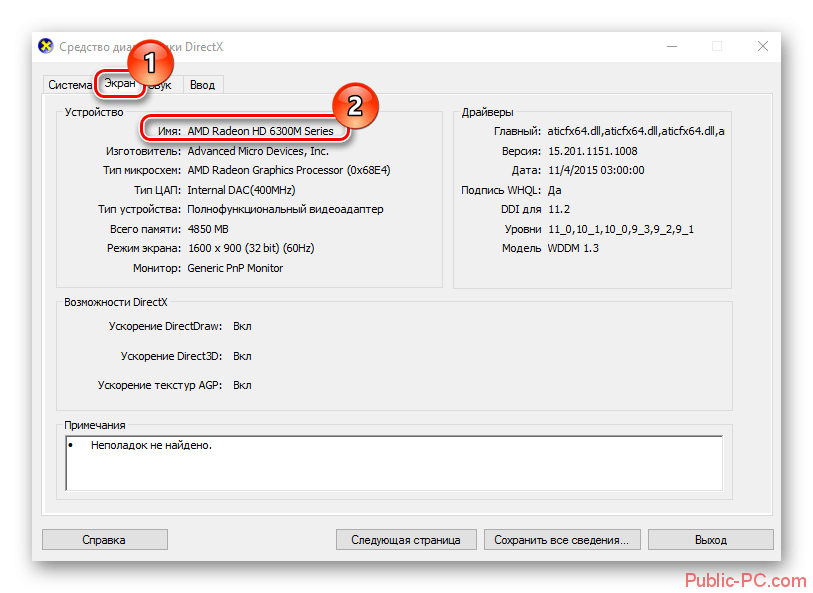Select the Экран tab

pos(119,85)
